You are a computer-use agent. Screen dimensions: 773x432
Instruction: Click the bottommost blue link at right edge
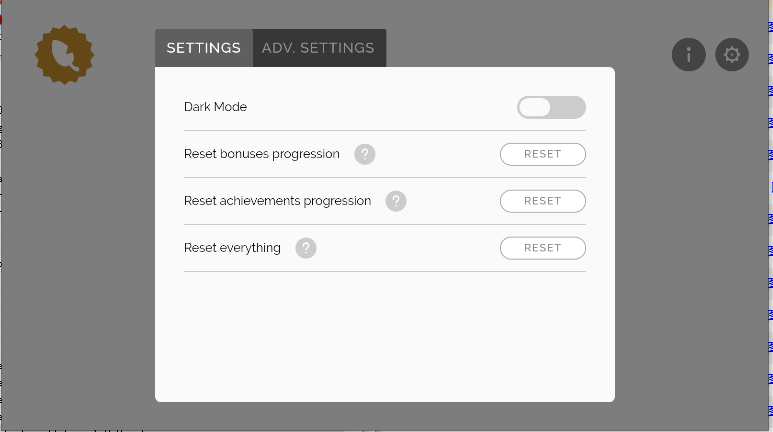[770, 410]
